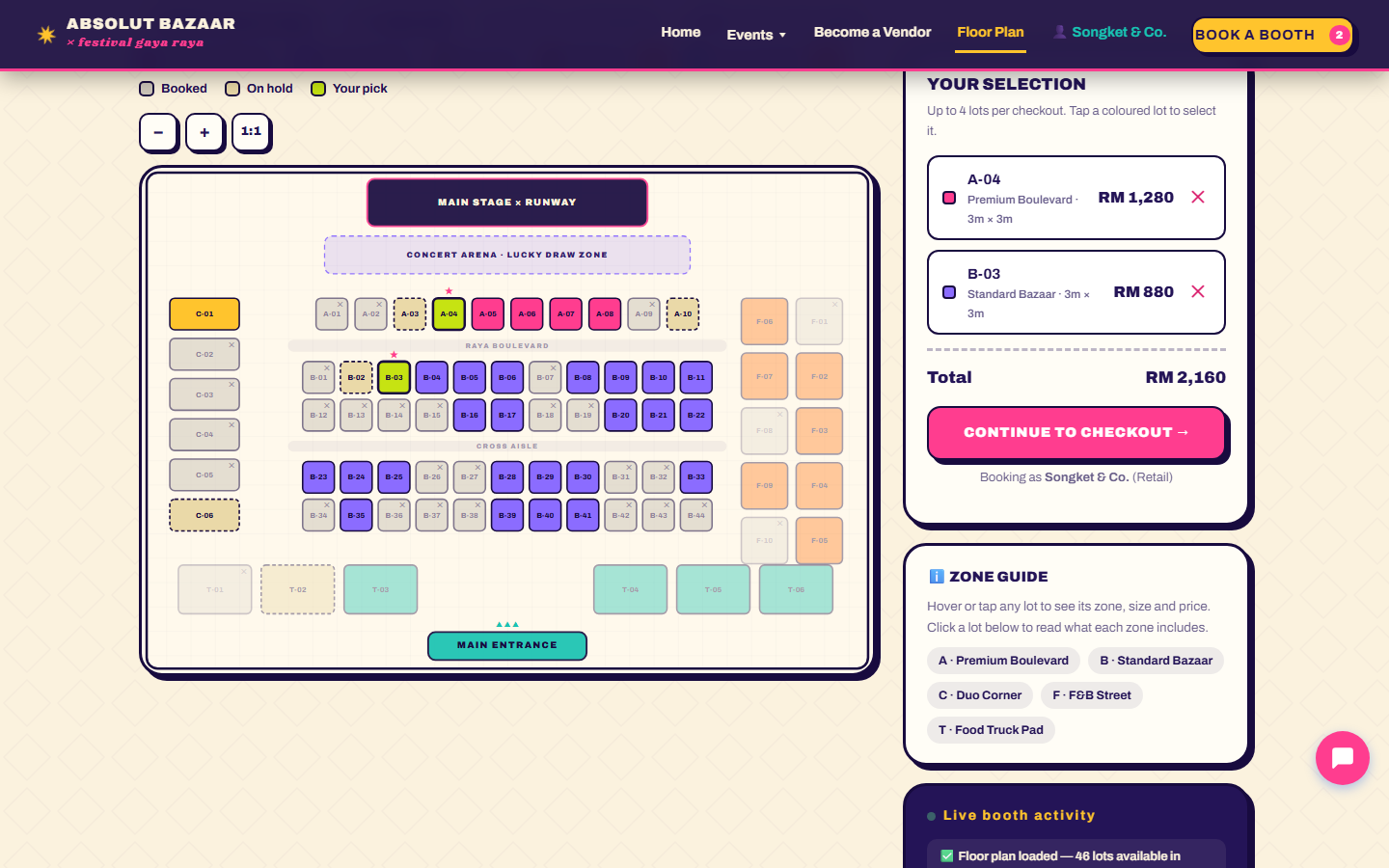Click the Total RM 2,160 amount
This screenshot has height=868, width=1389.
(1185, 377)
